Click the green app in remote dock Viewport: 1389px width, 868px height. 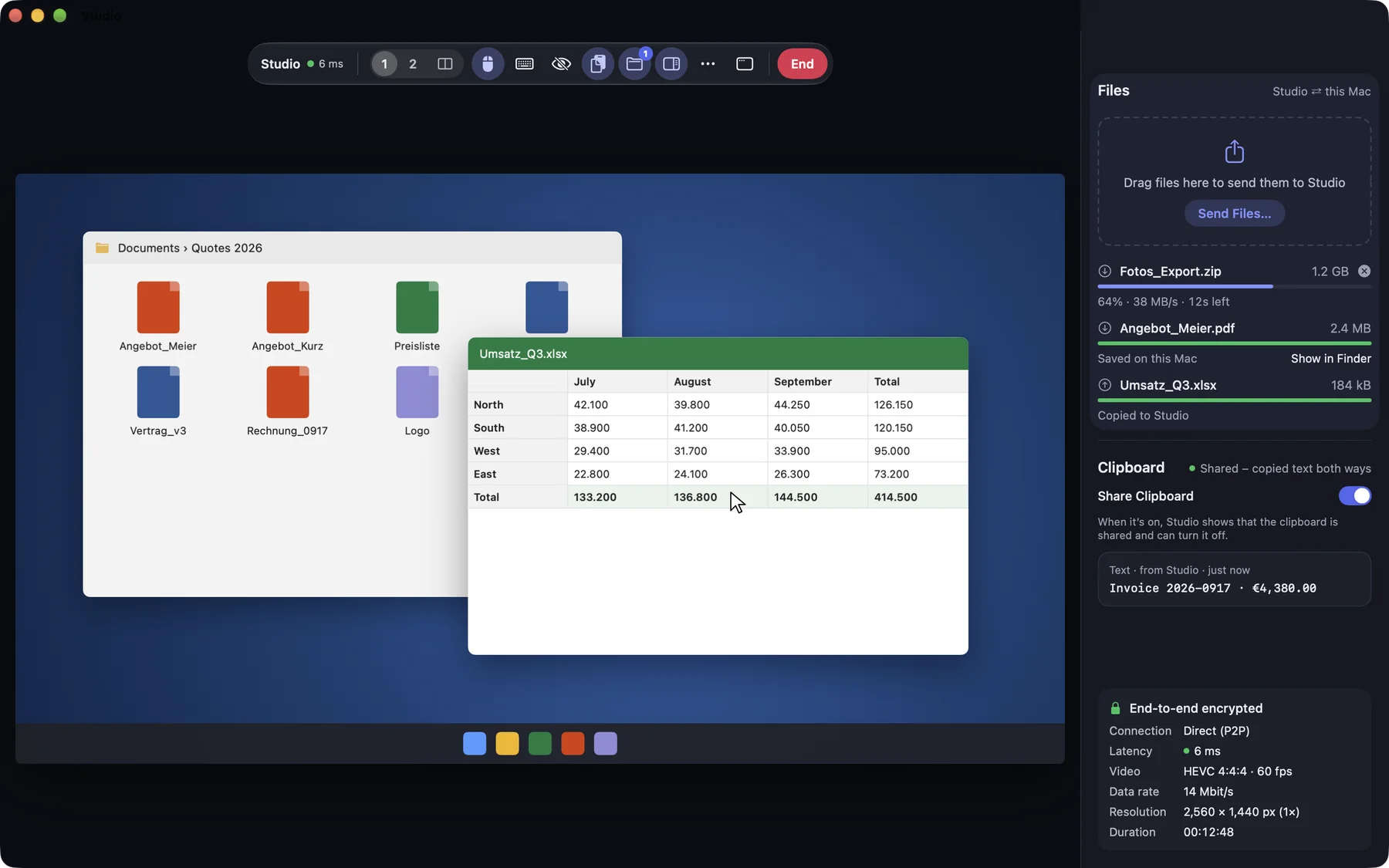coord(540,744)
